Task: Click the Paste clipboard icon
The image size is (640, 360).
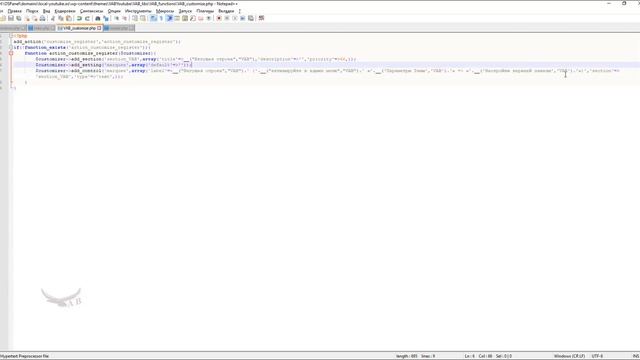Action: click(69, 18)
